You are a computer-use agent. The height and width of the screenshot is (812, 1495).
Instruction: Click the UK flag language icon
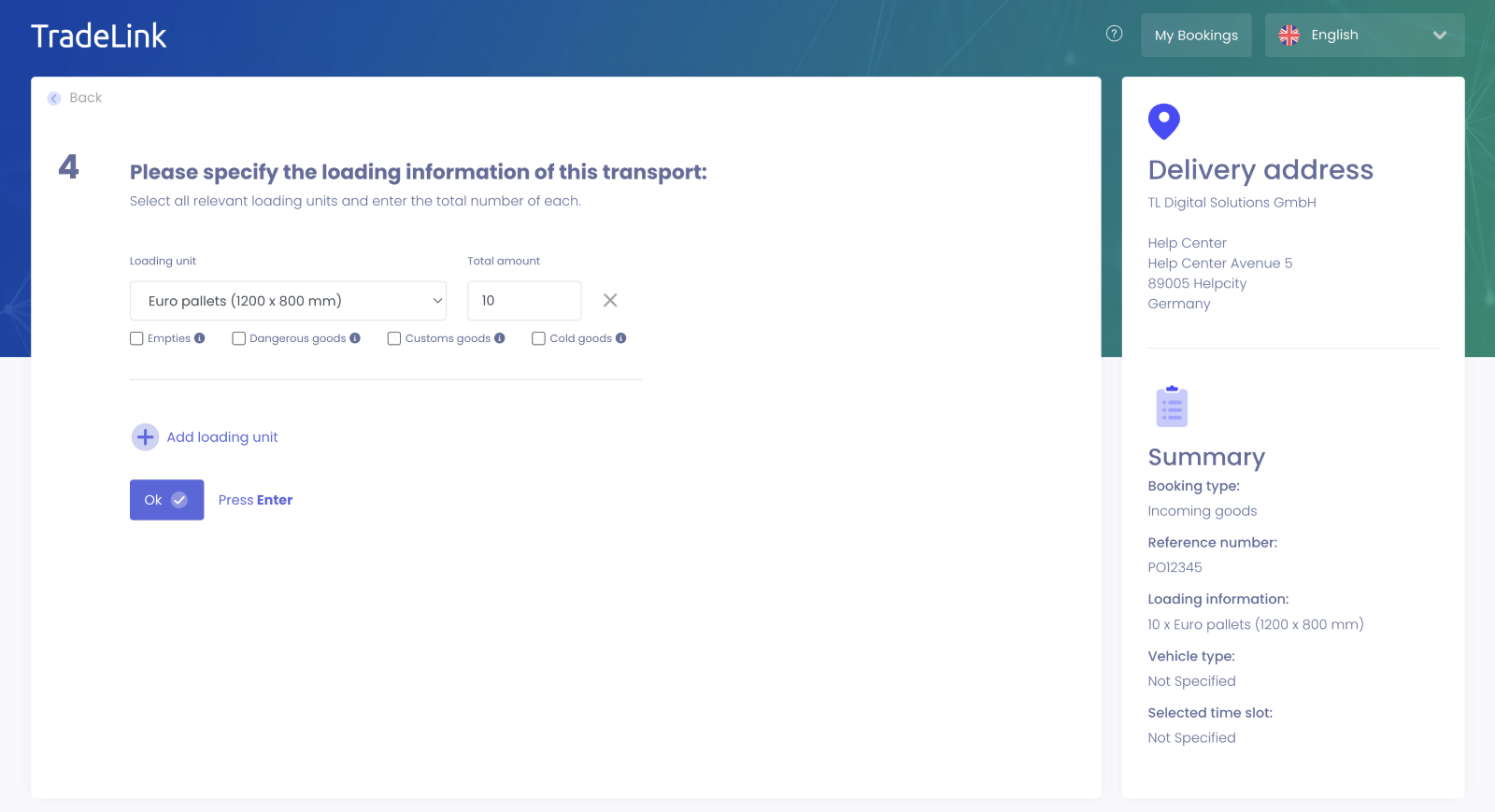1289,36
